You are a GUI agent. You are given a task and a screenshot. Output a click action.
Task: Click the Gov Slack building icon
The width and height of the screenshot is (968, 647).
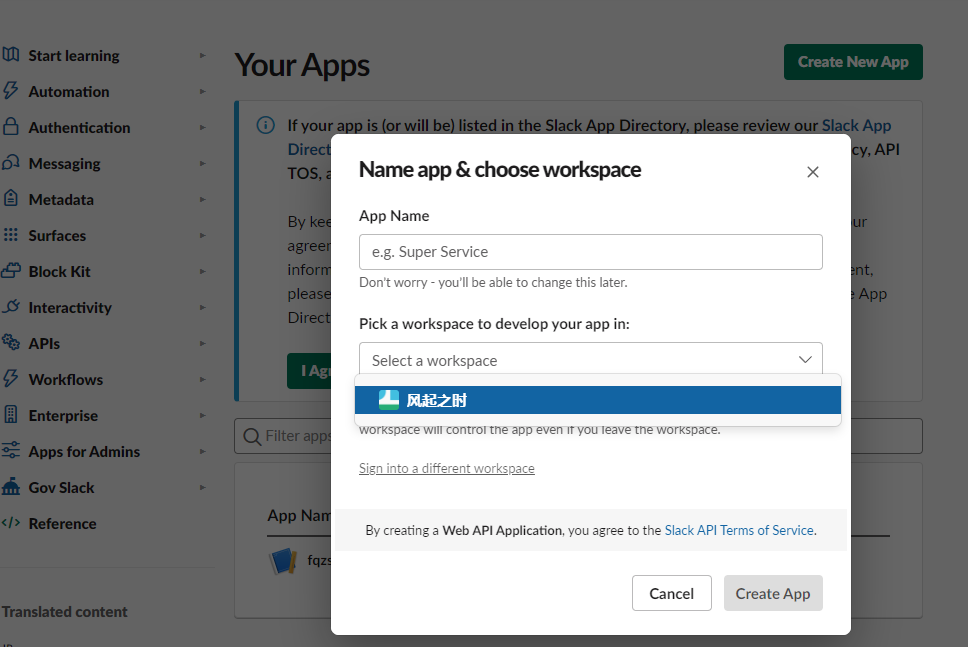coord(11,487)
